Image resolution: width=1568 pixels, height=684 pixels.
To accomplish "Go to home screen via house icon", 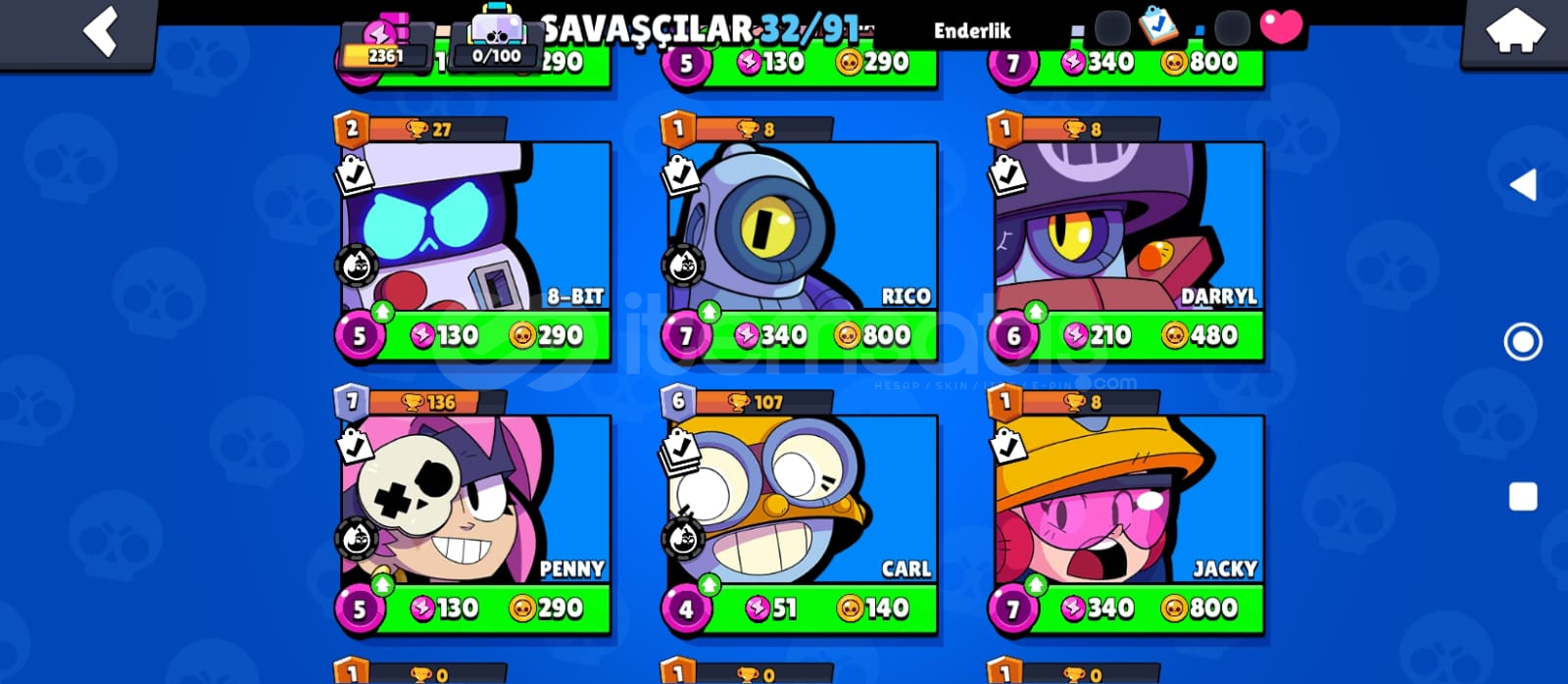I will point(1515,30).
